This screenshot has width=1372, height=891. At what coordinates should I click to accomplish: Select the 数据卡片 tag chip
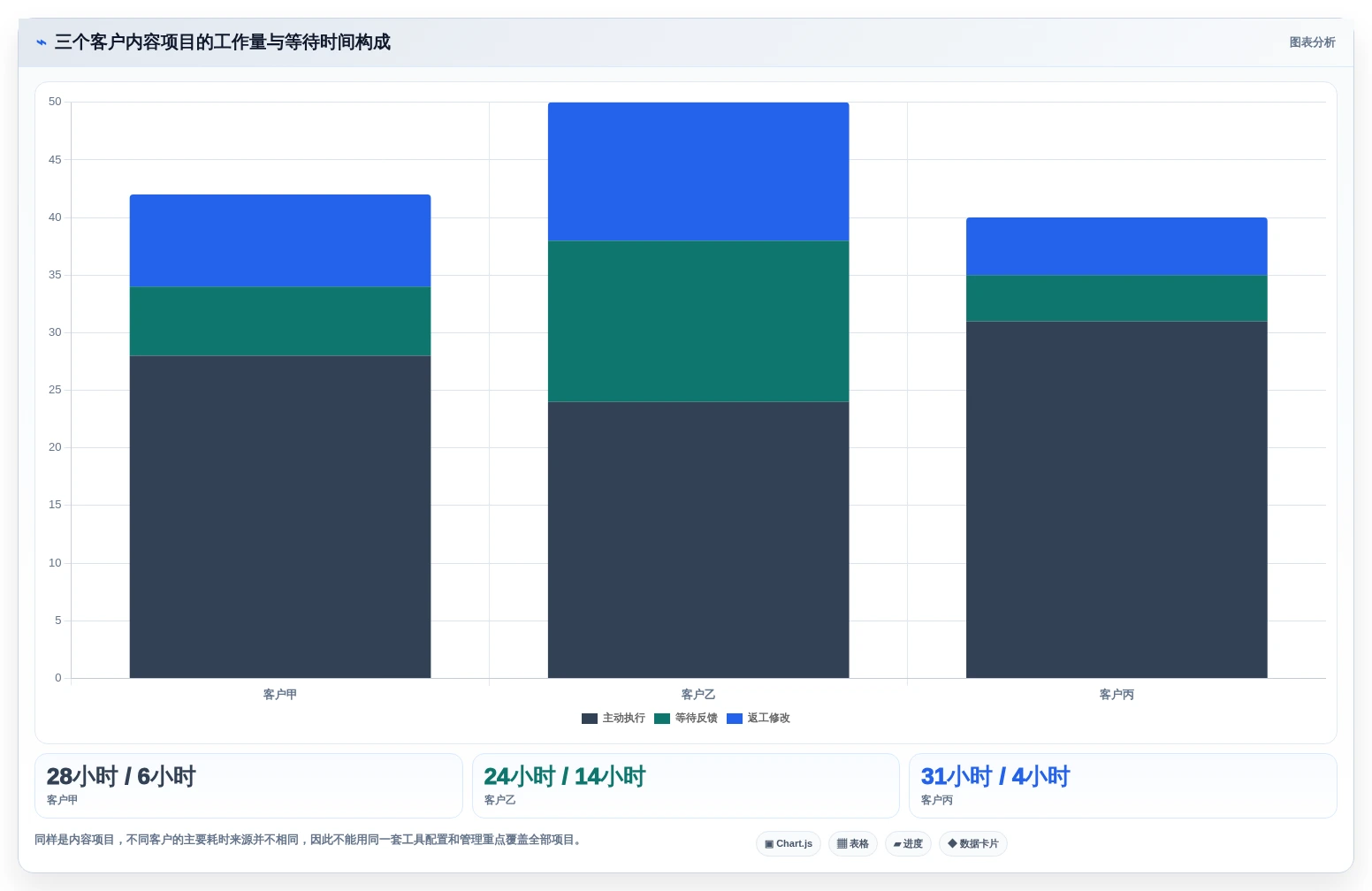[973, 844]
